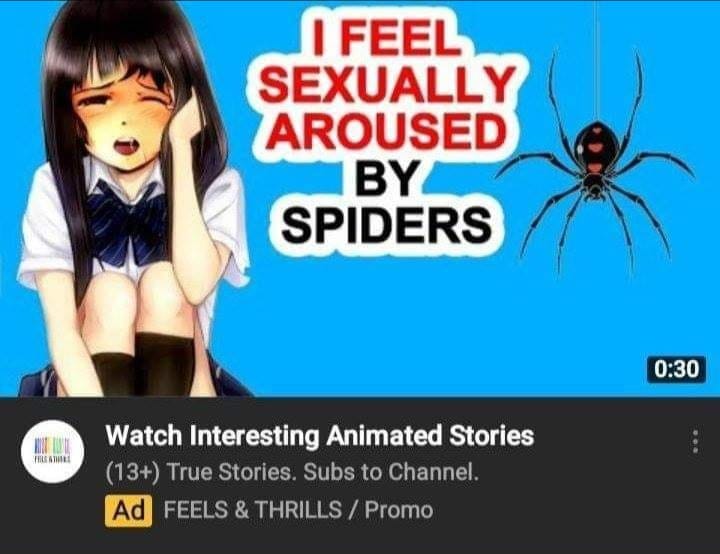Screen dimensions: 720x554
Task: Click the BY SPIDERS black text
Action: [386, 202]
